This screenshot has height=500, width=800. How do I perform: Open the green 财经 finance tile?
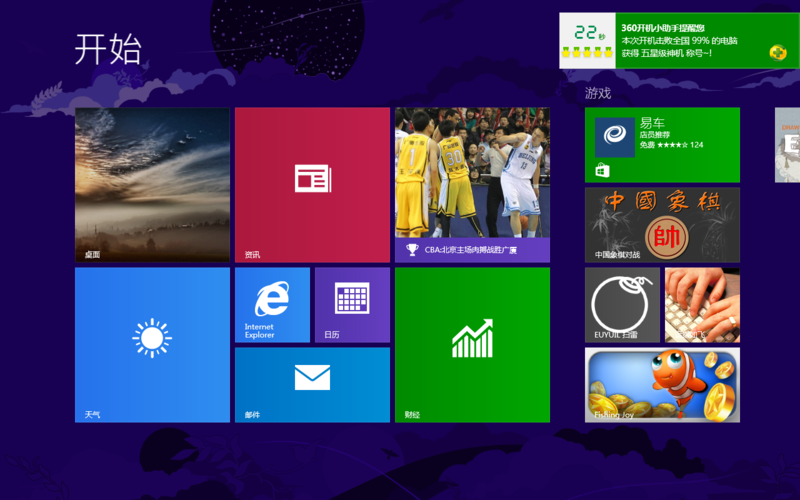click(x=472, y=345)
